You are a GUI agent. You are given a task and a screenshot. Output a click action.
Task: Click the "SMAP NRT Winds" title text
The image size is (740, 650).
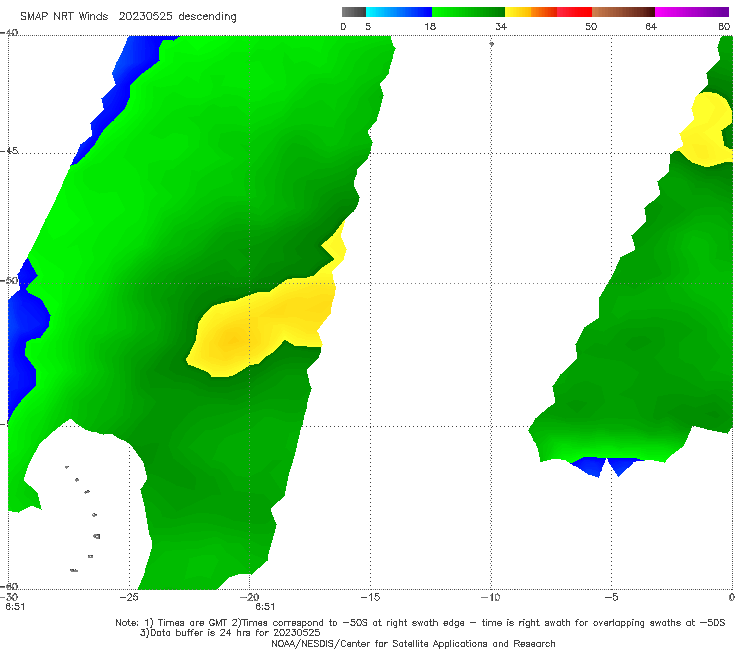64,16
